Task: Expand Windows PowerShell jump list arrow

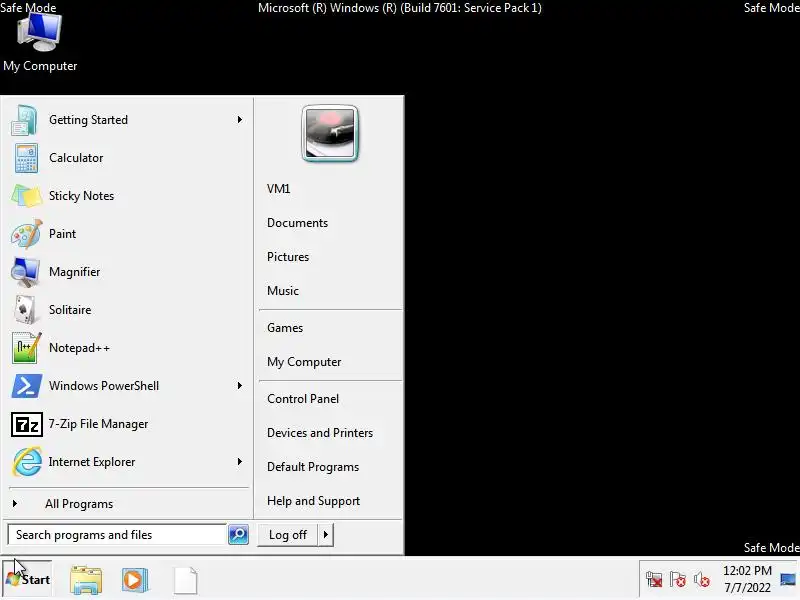Action: [x=240, y=386]
